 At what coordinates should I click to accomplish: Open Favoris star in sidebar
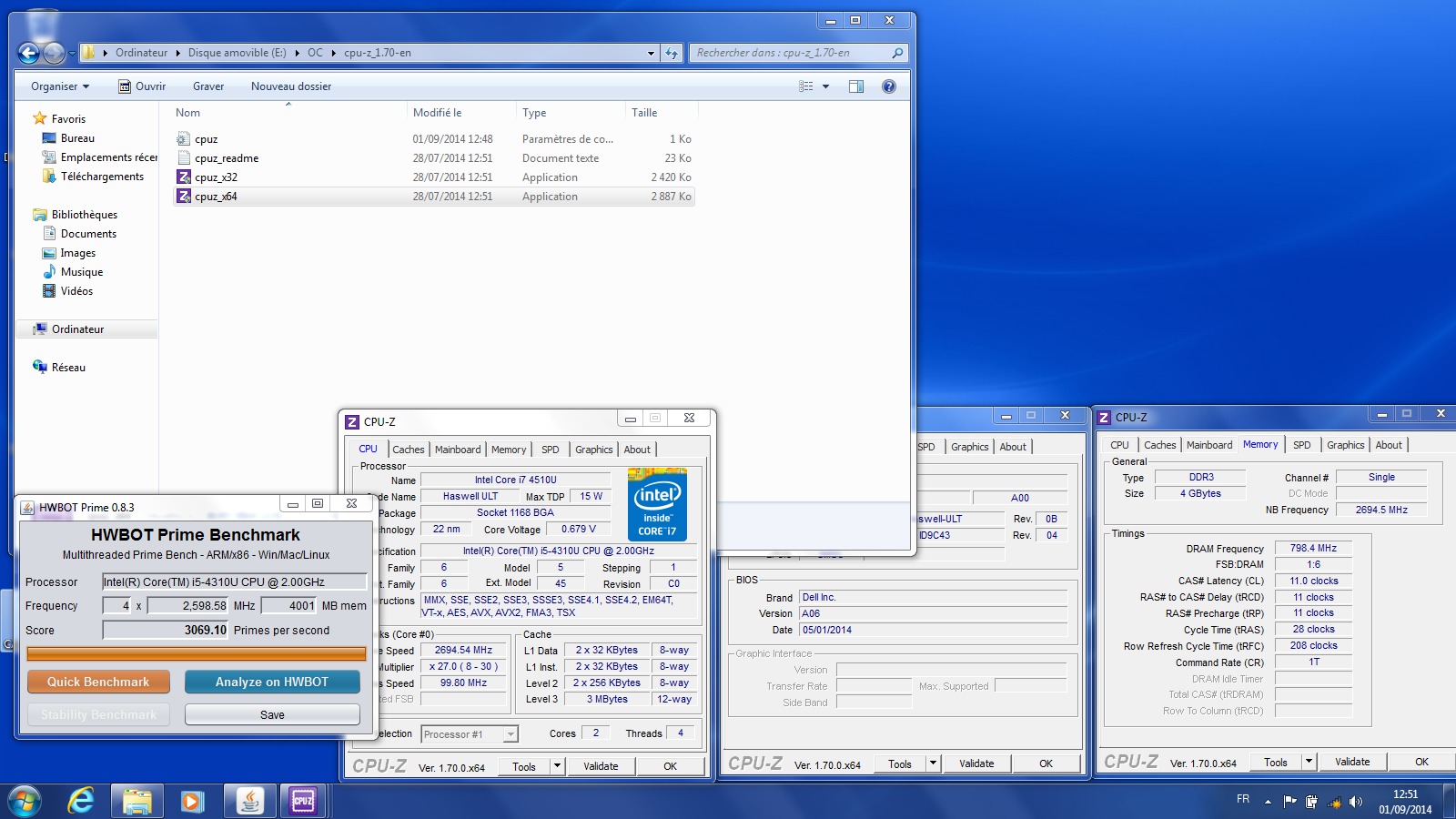(x=40, y=118)
